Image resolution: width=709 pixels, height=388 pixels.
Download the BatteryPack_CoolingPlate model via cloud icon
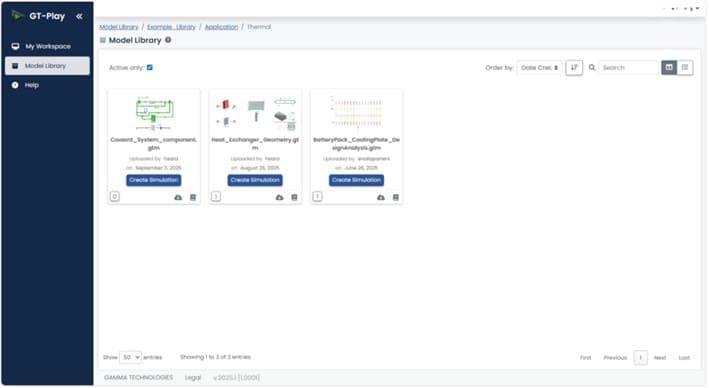pyautogui.click(x=381, y=198)
